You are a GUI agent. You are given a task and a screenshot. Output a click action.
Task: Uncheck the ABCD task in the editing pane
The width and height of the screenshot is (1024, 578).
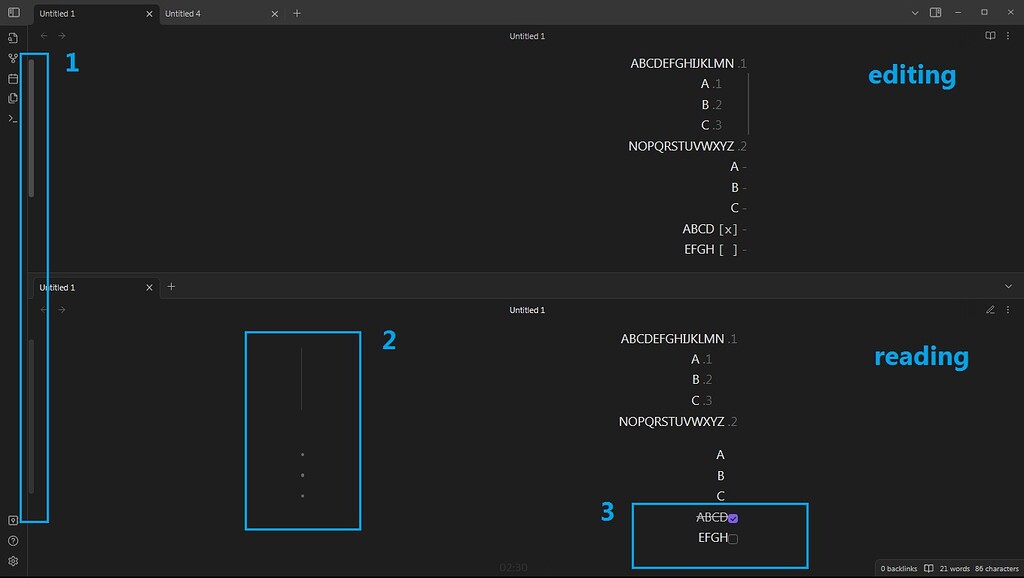point(729,229)
